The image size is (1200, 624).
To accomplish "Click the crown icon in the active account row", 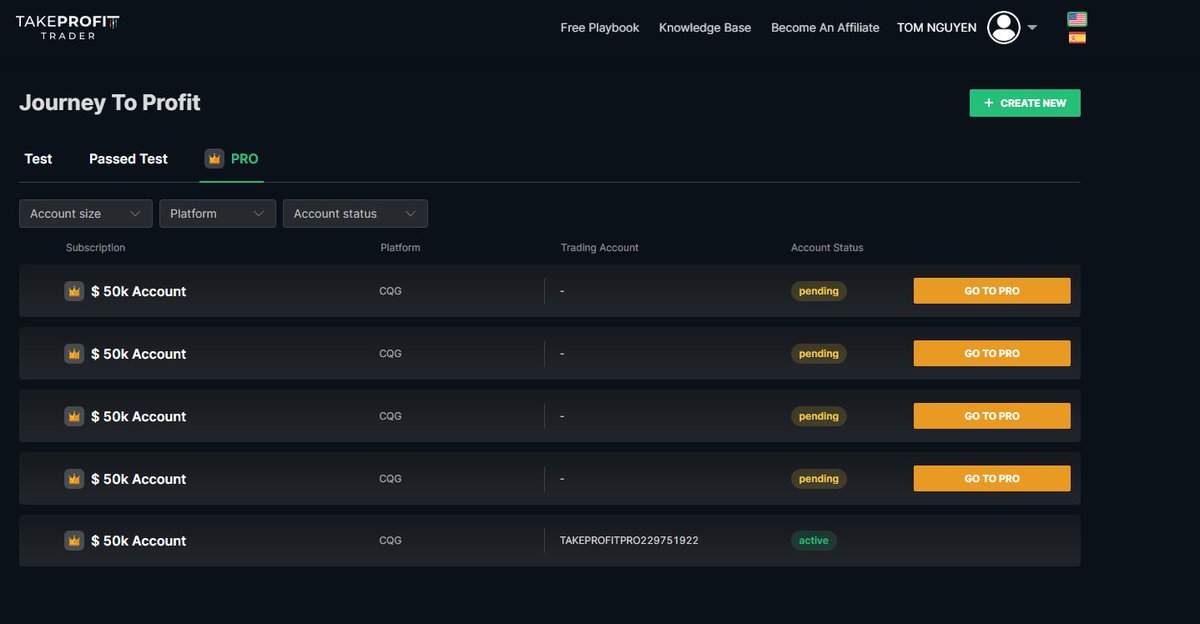I will [74, 540].
